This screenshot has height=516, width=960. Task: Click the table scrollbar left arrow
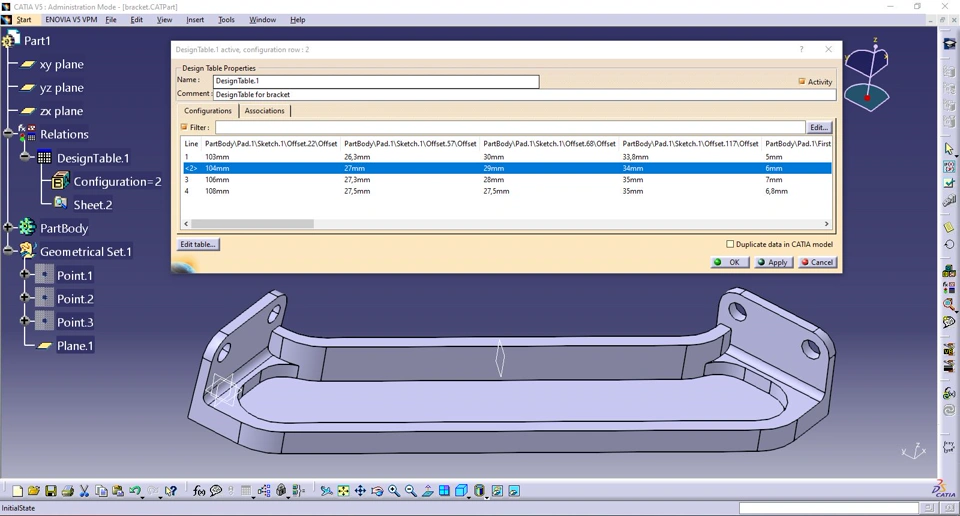[x=186, y=224]
